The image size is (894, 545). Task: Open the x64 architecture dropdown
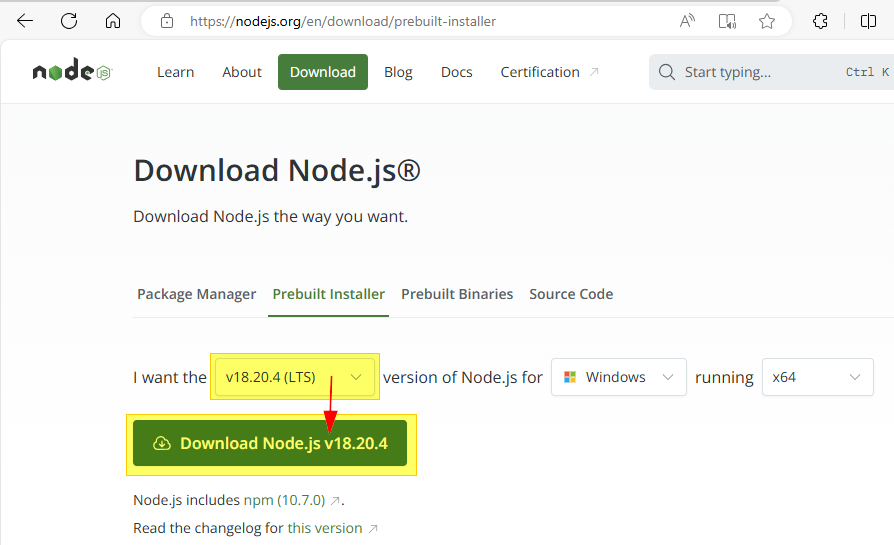[x=818, y=377]
